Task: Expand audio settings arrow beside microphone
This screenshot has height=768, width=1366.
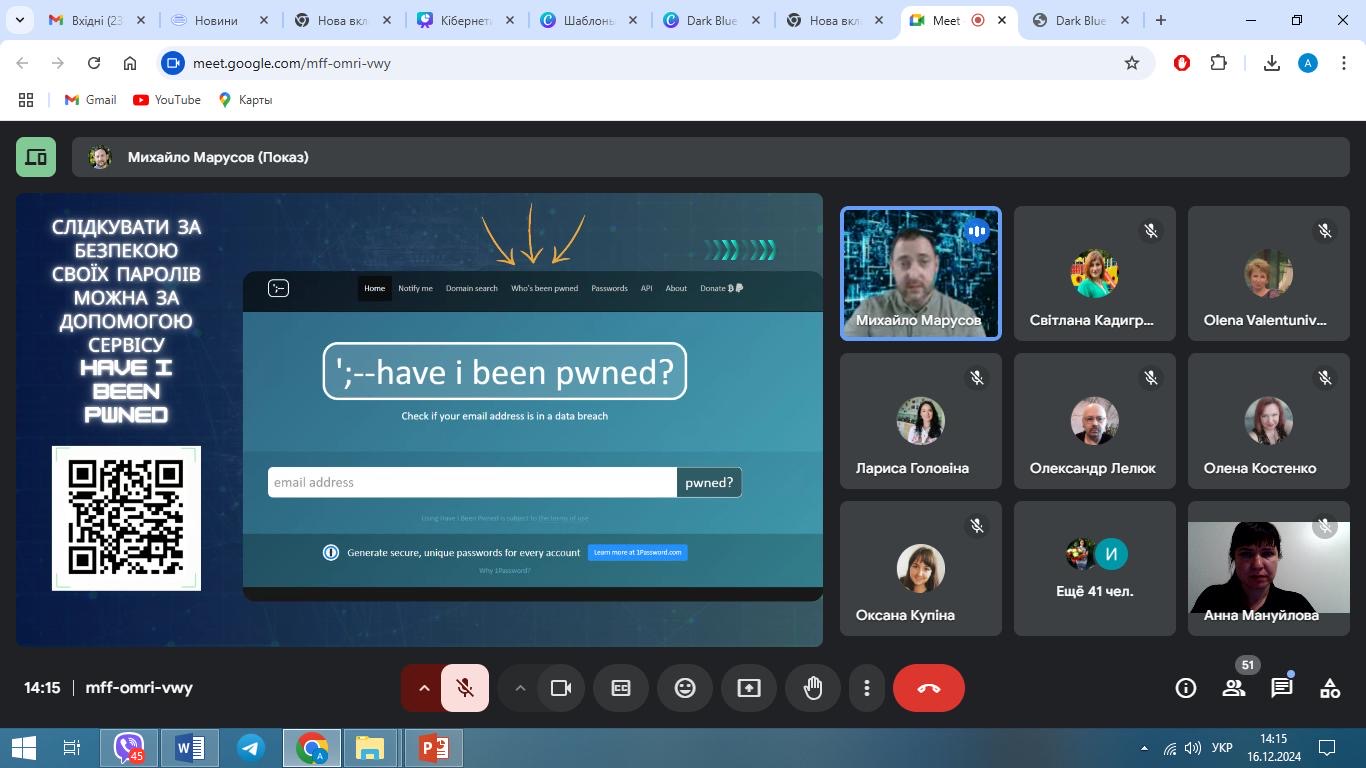Action: pyautogui.click(x=423, y=688)
